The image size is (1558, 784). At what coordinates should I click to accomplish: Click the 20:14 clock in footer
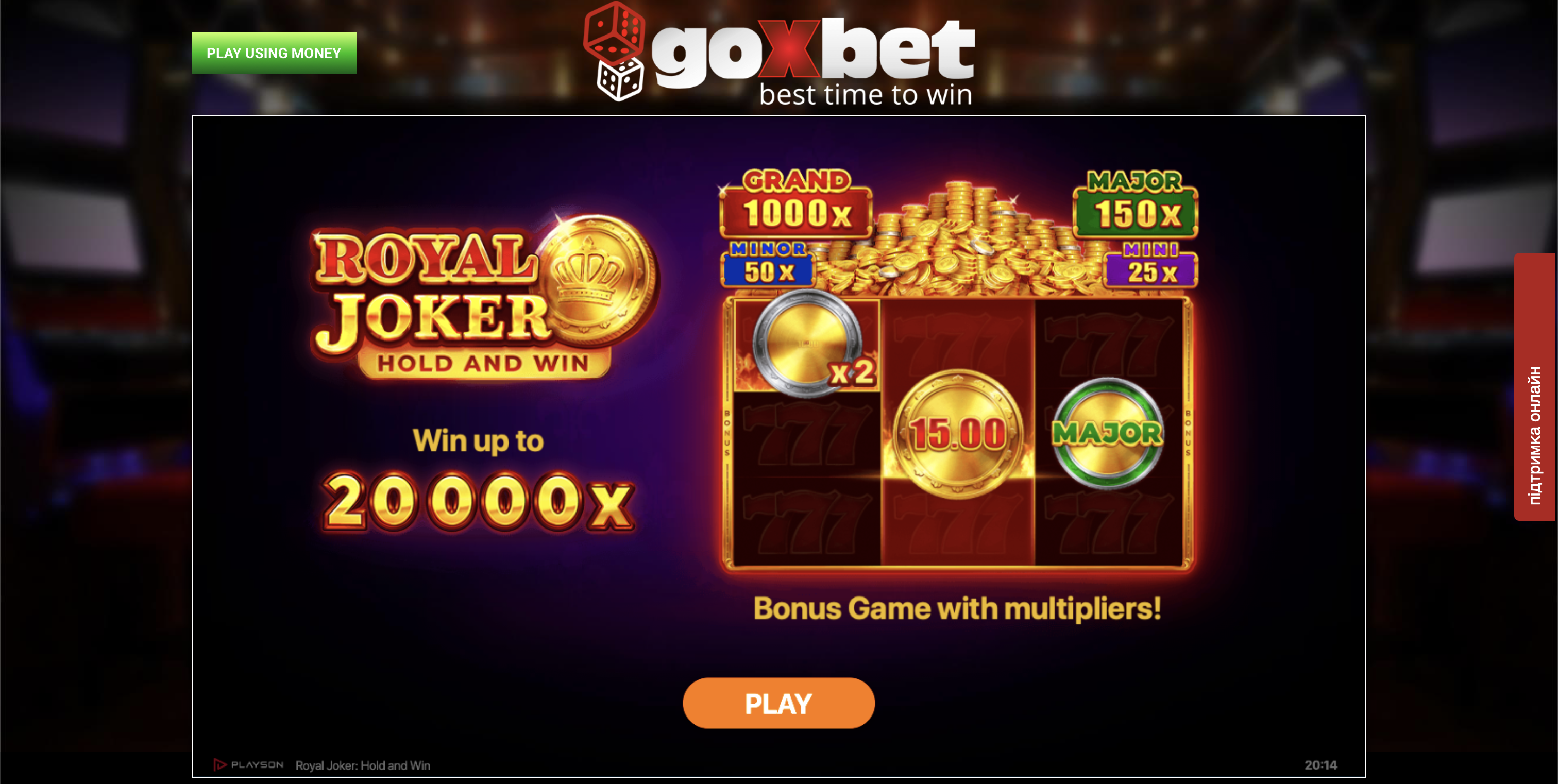click(1320, 765)
